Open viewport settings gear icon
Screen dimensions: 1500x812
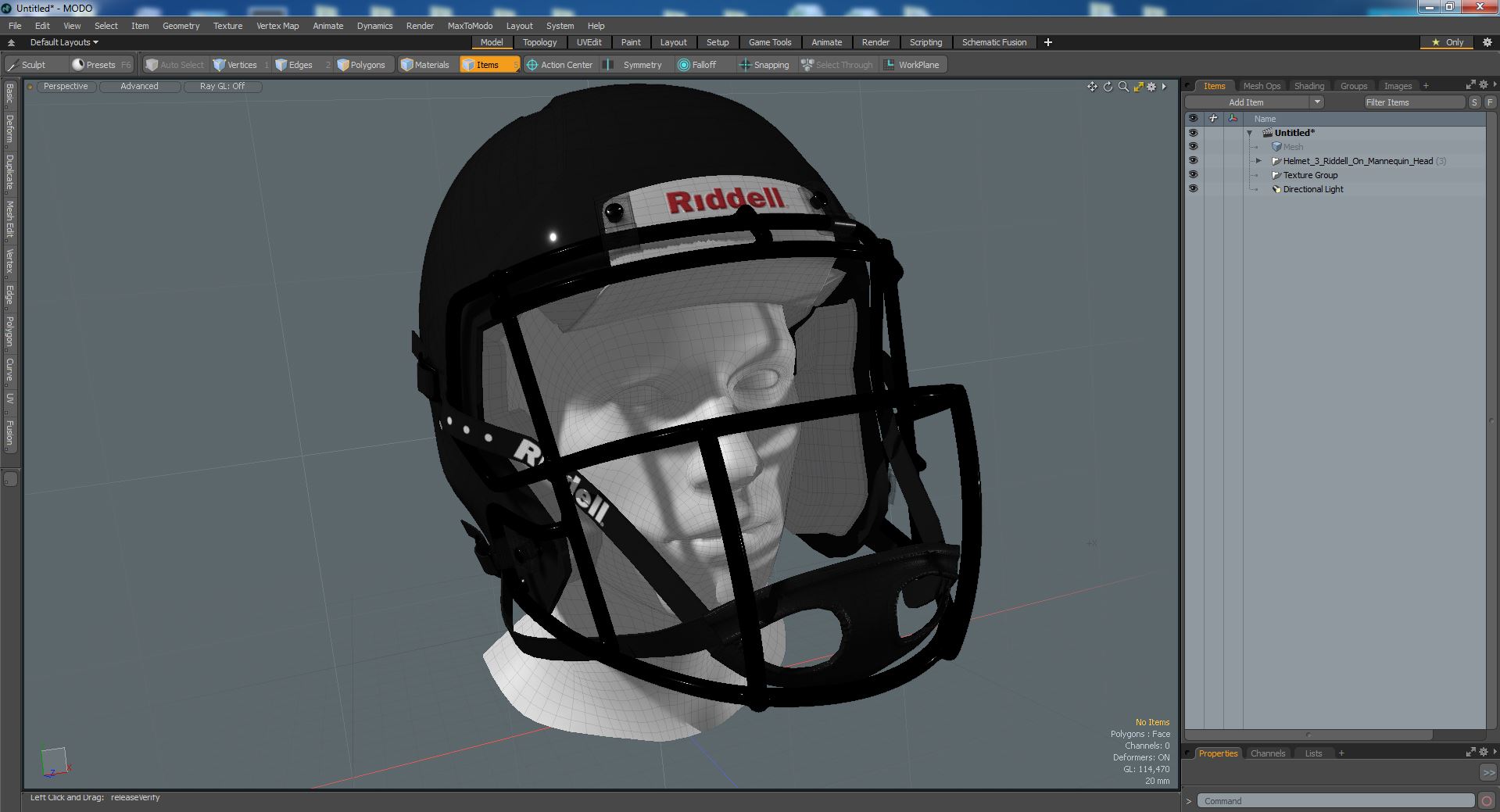tap(1151, 87)
